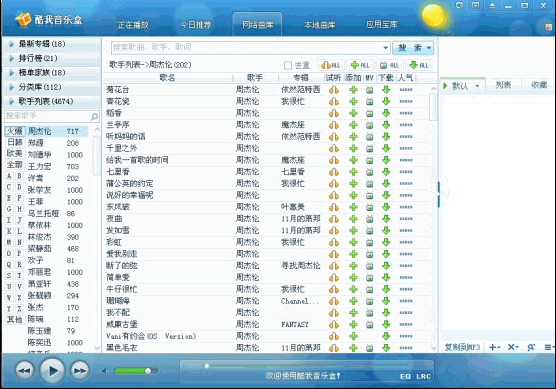The height and width of the screenshot is (389, 556).
Task: Expand the 最新专辑 (18) section
Action: click(51, 44)
